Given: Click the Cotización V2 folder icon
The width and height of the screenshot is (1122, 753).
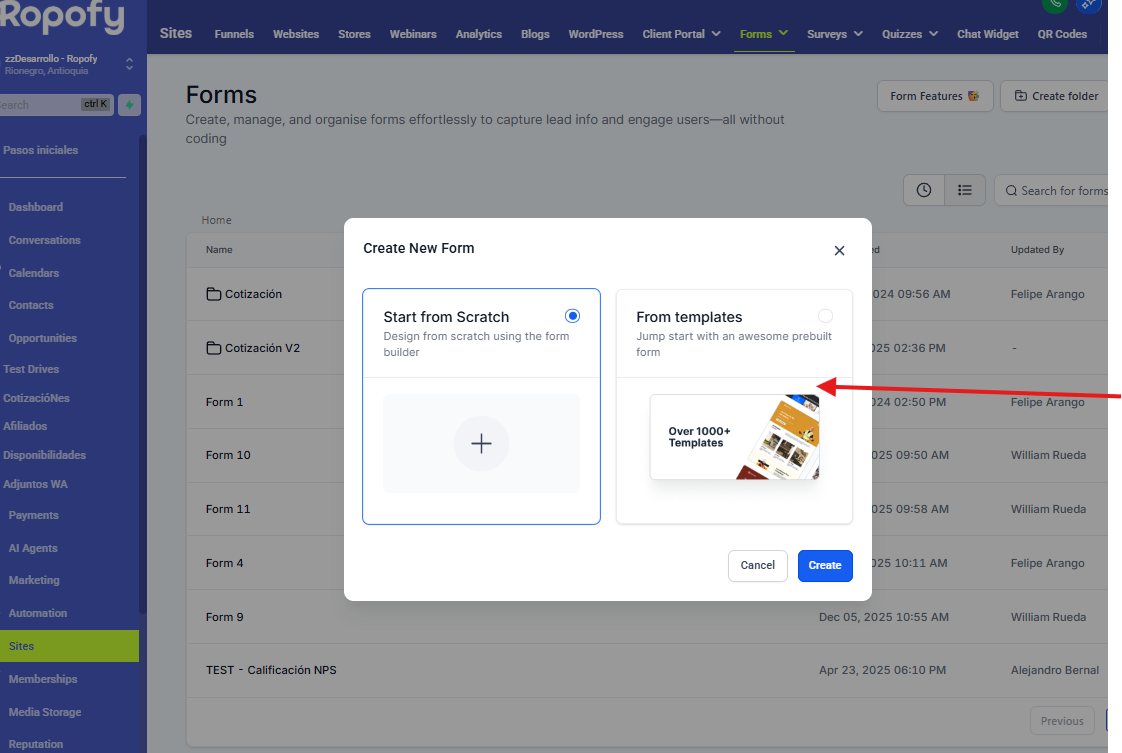Looking at the screenshot, I should pyautogui.click(x=213, y=348).
